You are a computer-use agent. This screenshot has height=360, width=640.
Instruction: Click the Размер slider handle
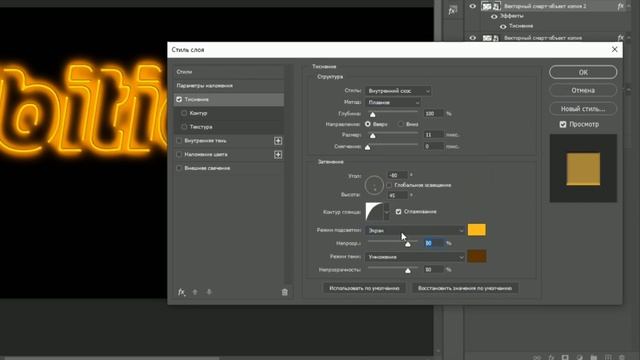(x=372, y=136)
